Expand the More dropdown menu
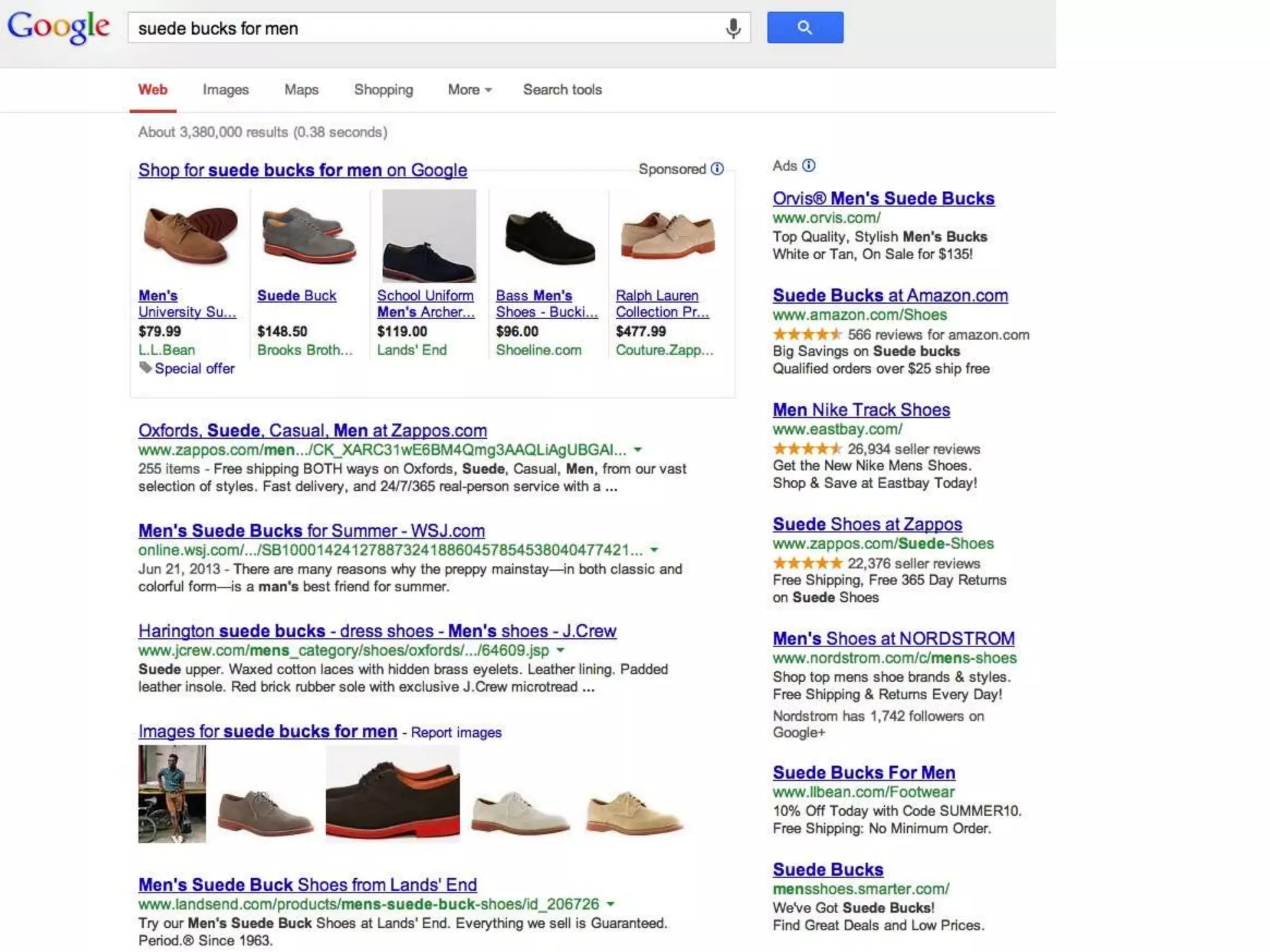Screen dimensions: 1270x952 [x=469, y=90]
